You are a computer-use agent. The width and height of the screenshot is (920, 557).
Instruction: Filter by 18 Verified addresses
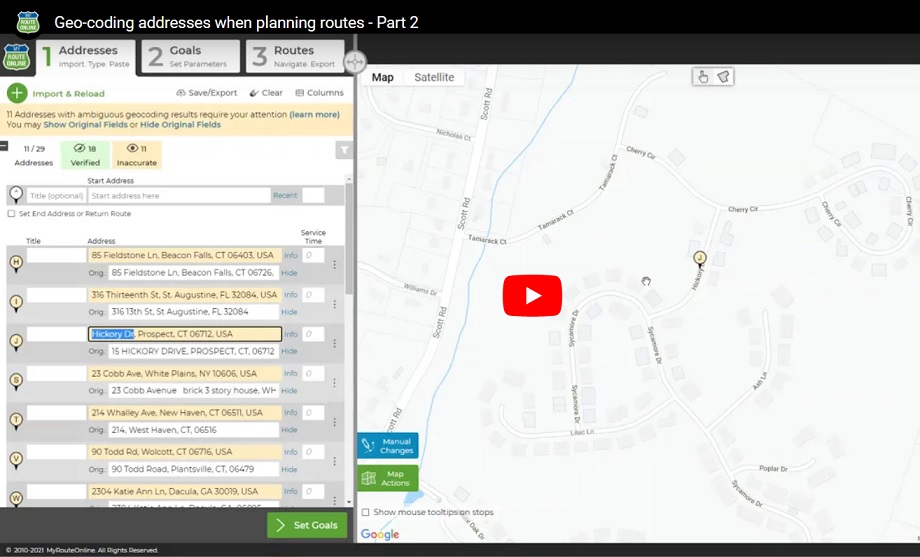(85, 155)
